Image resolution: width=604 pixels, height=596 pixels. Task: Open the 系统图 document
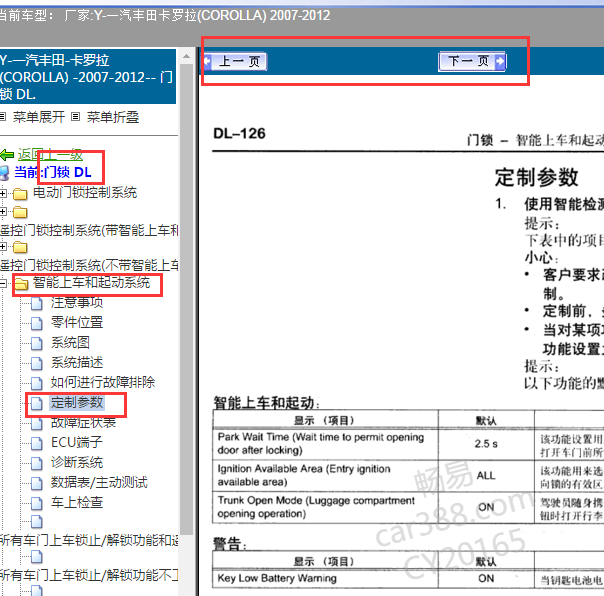tap(70, 342)
